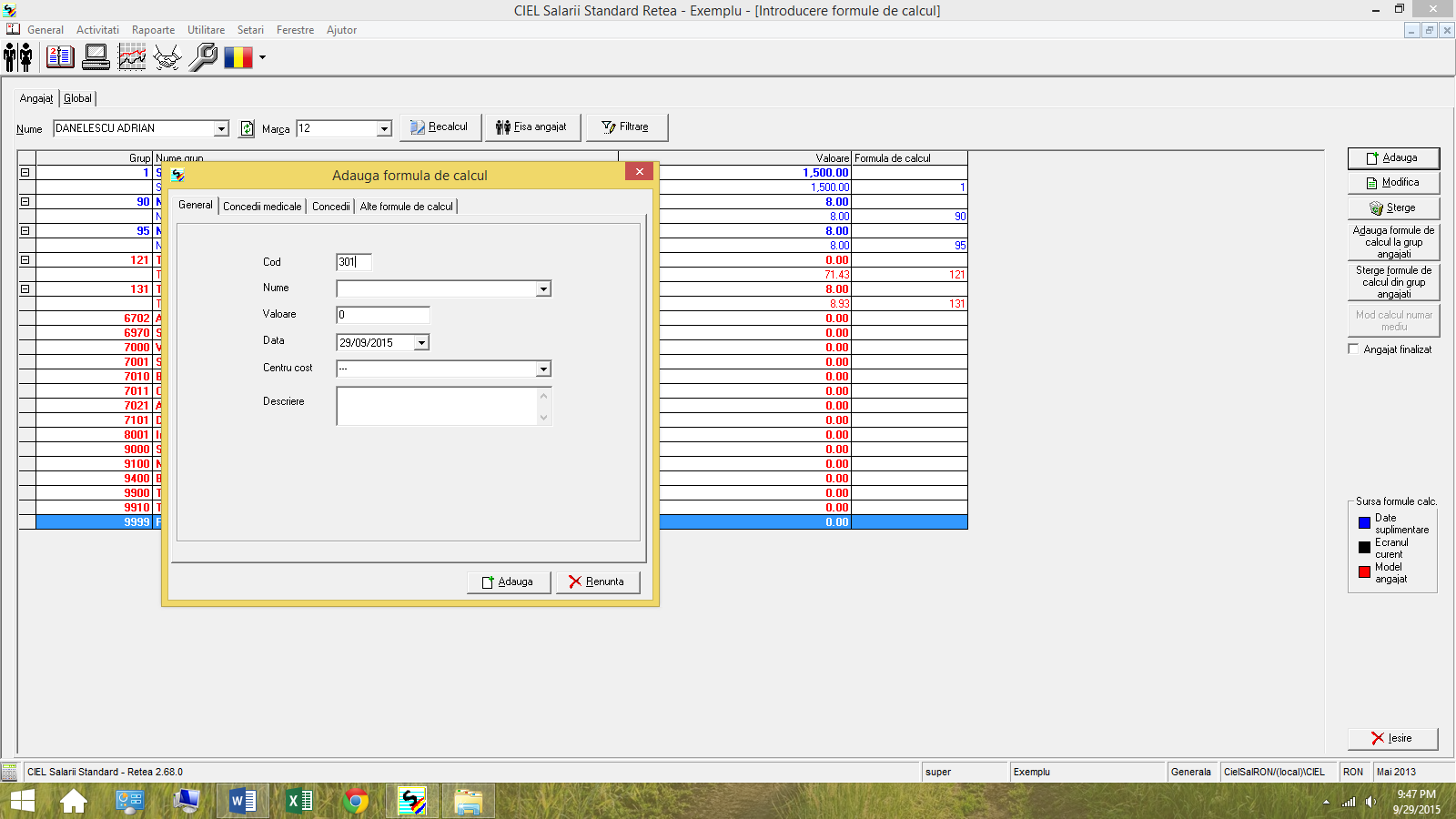
Task: Open the file explorer taskbar icon
Action: 469,802
